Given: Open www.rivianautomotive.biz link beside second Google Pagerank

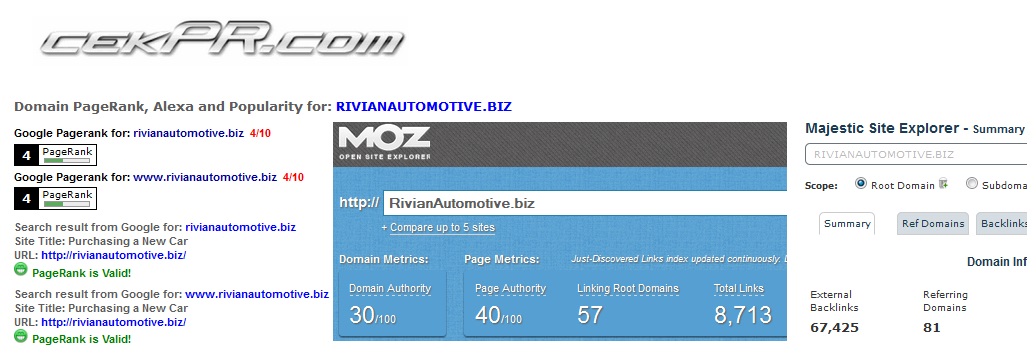Looking at the screenshot, I should pos(205,177).
